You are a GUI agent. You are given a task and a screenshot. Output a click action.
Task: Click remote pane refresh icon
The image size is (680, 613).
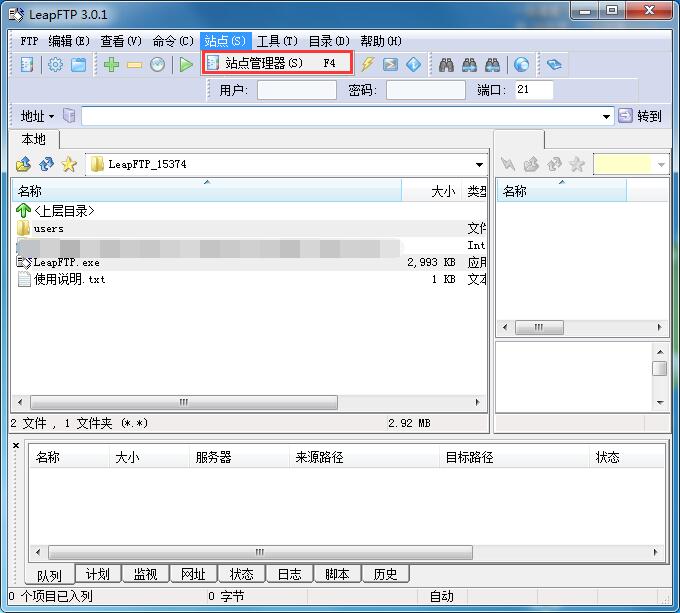554,164
